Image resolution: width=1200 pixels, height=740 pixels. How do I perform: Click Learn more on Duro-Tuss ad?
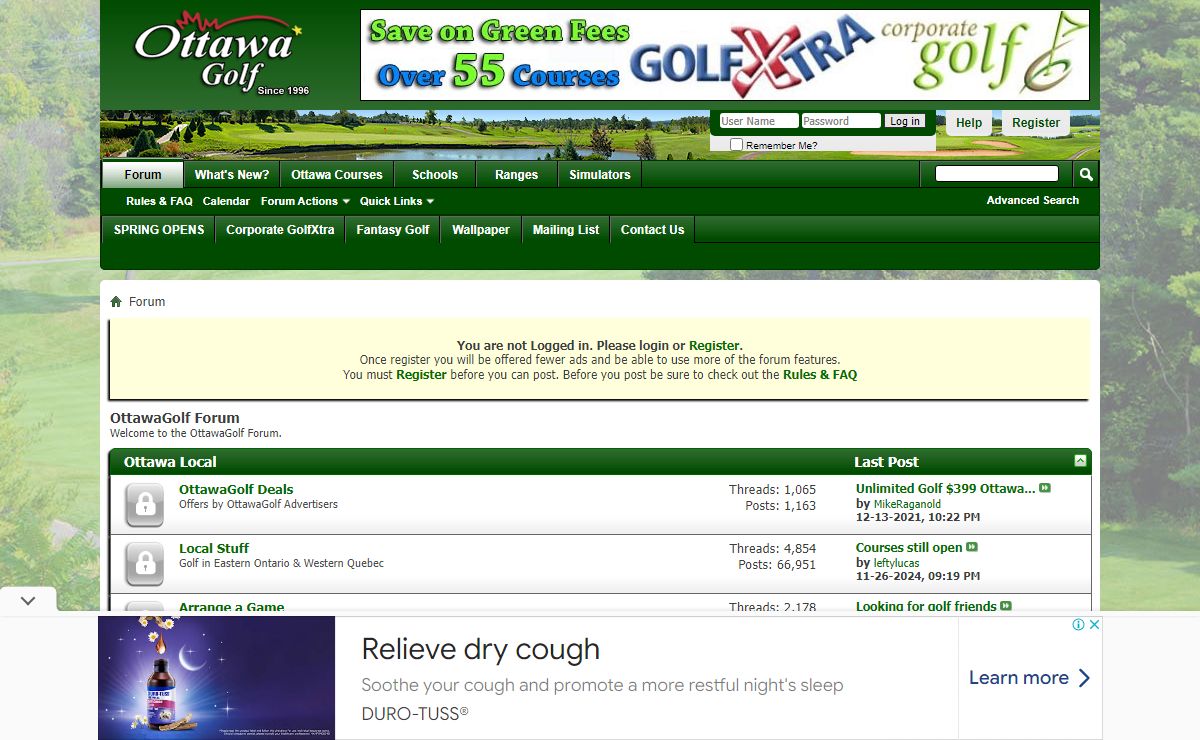pyautogui.click(x=1029, y=678)
